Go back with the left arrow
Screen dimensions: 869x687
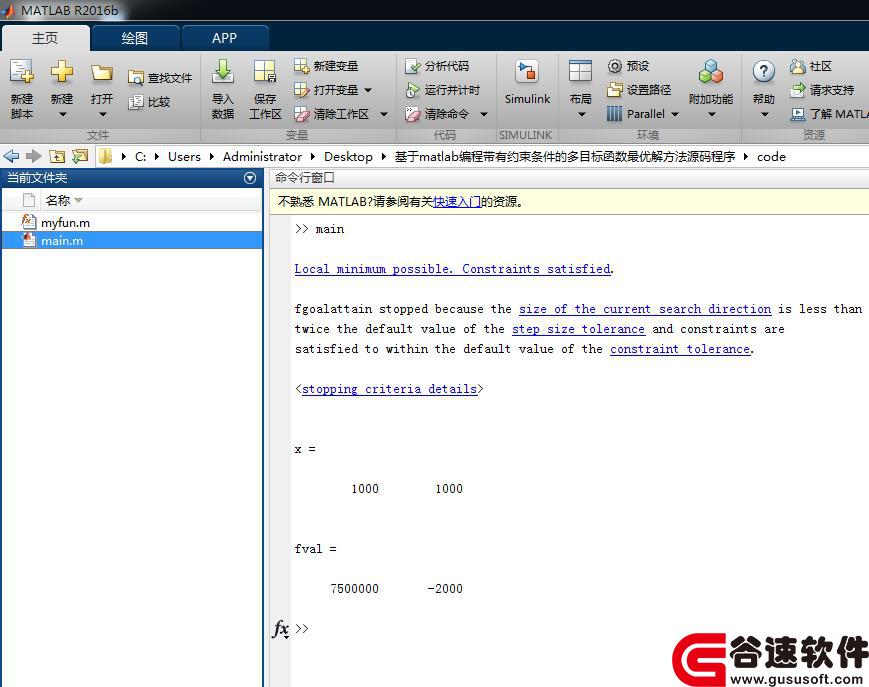(x=12, y=156)
